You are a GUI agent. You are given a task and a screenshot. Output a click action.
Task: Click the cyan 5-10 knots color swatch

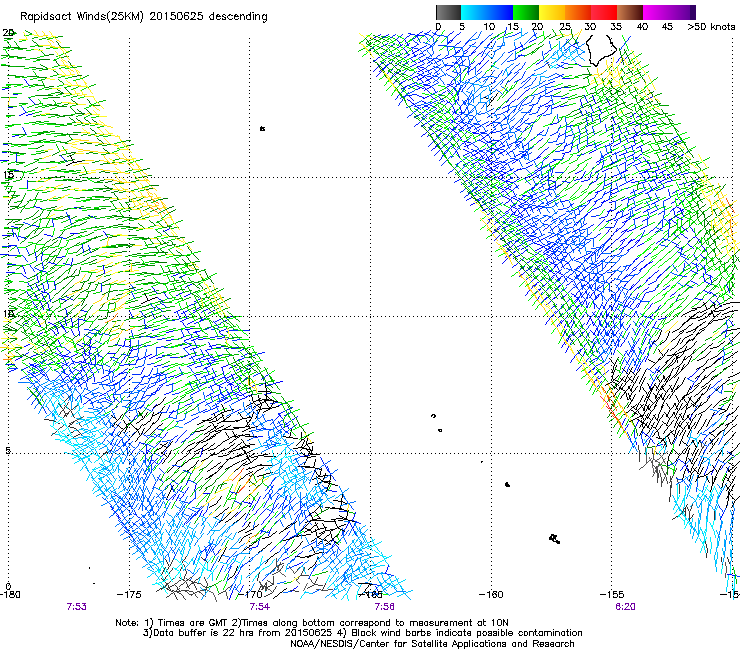(x=474, y=12)
